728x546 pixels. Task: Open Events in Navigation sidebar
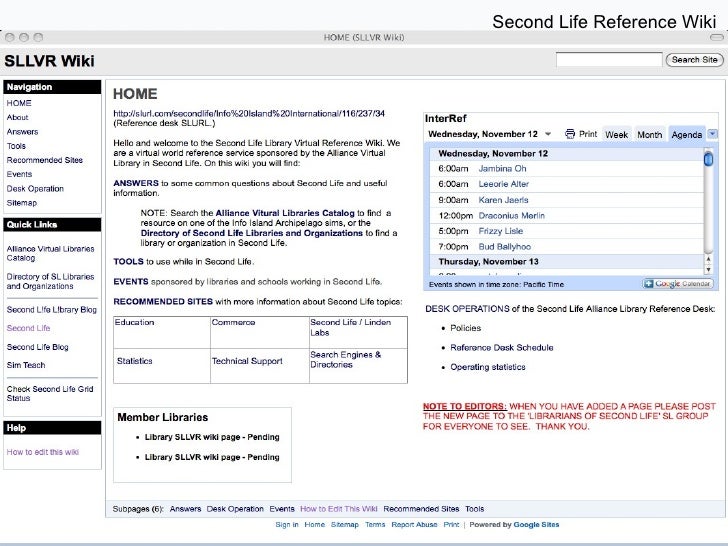click(x=19, y=174)
